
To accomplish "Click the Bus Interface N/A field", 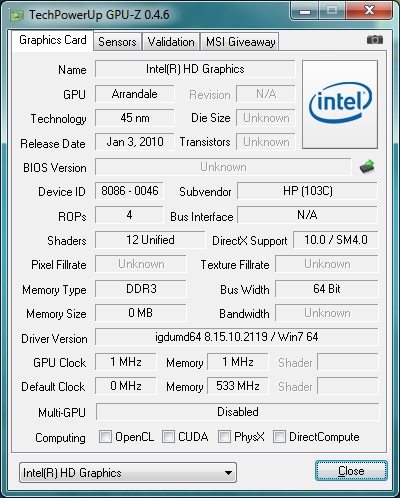I will (x=307, y=215).
